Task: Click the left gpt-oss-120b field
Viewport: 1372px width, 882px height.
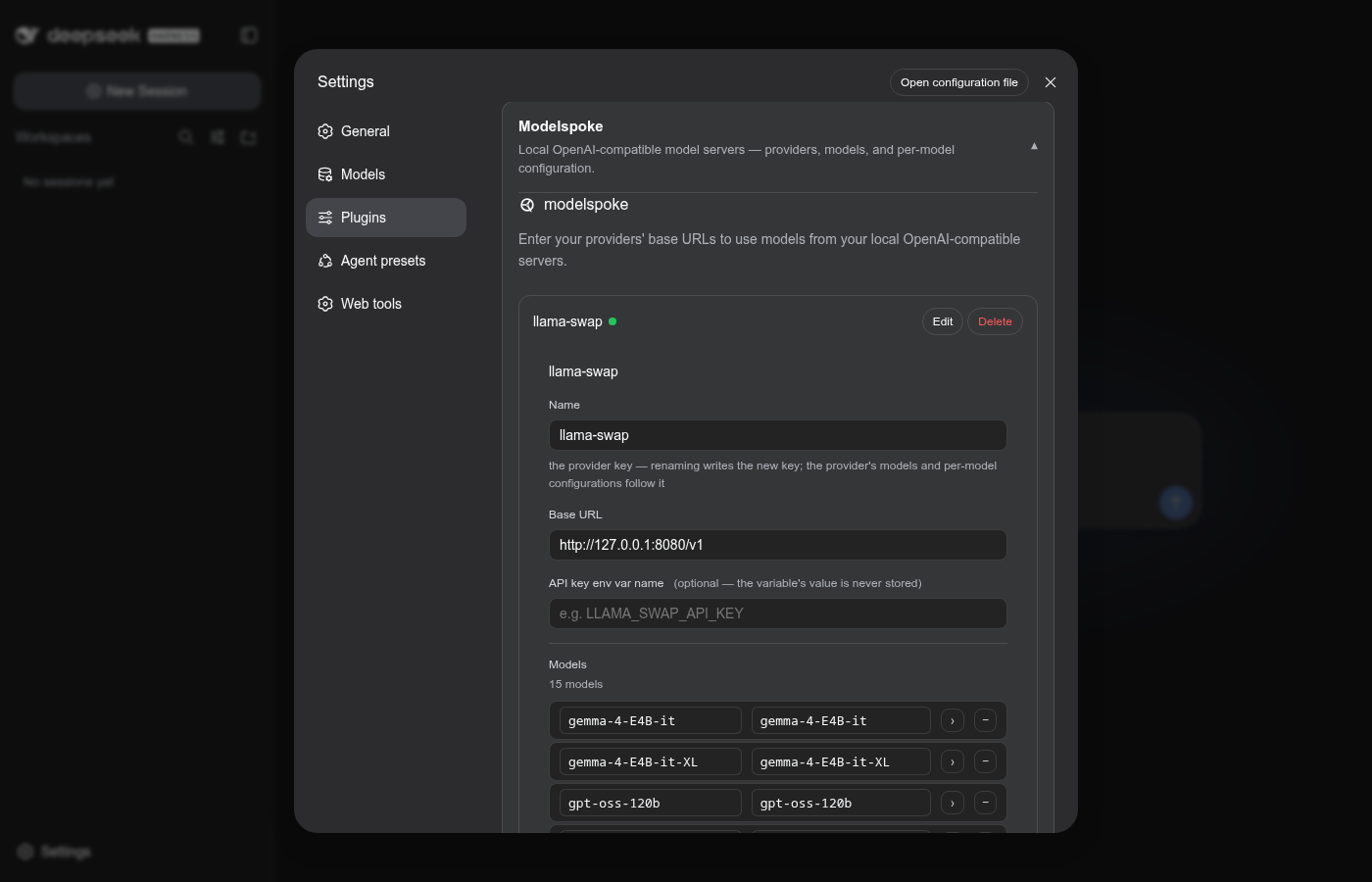Action: (x=651, y=803)
